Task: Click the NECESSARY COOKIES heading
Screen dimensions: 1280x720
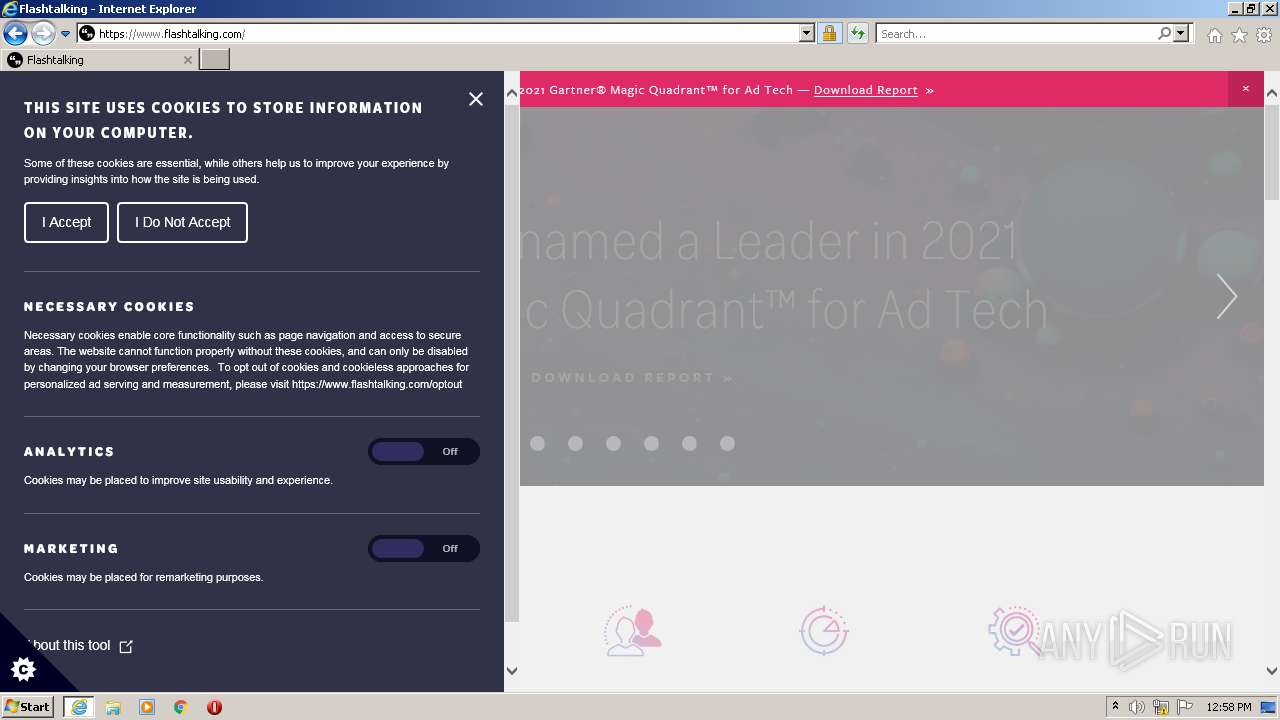Action: tap(109, 307)
